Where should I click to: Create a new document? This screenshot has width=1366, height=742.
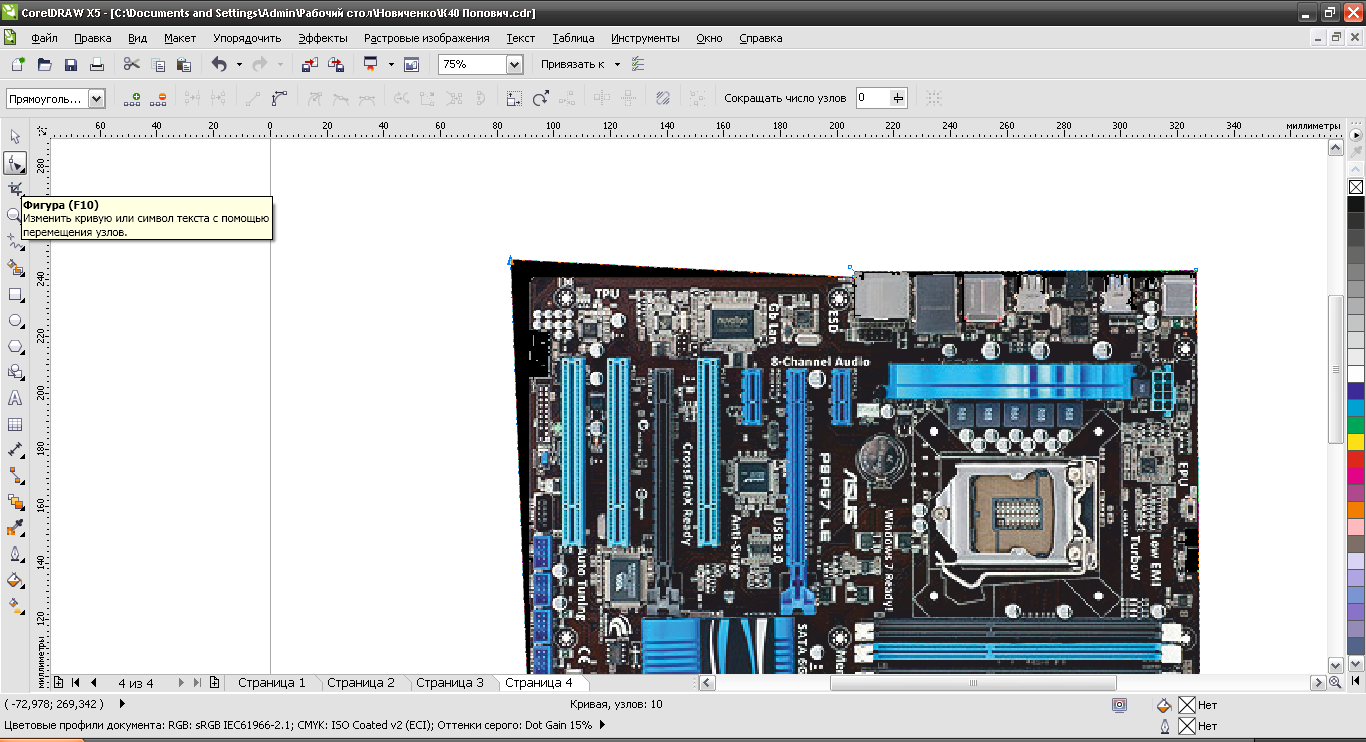[17, 64]
